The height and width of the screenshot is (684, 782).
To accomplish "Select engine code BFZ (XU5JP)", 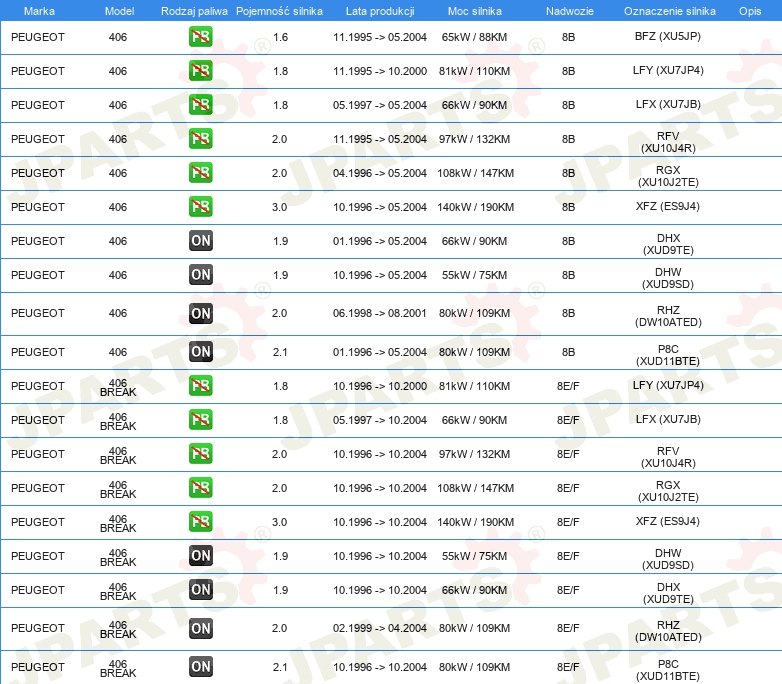I will 668,36.
